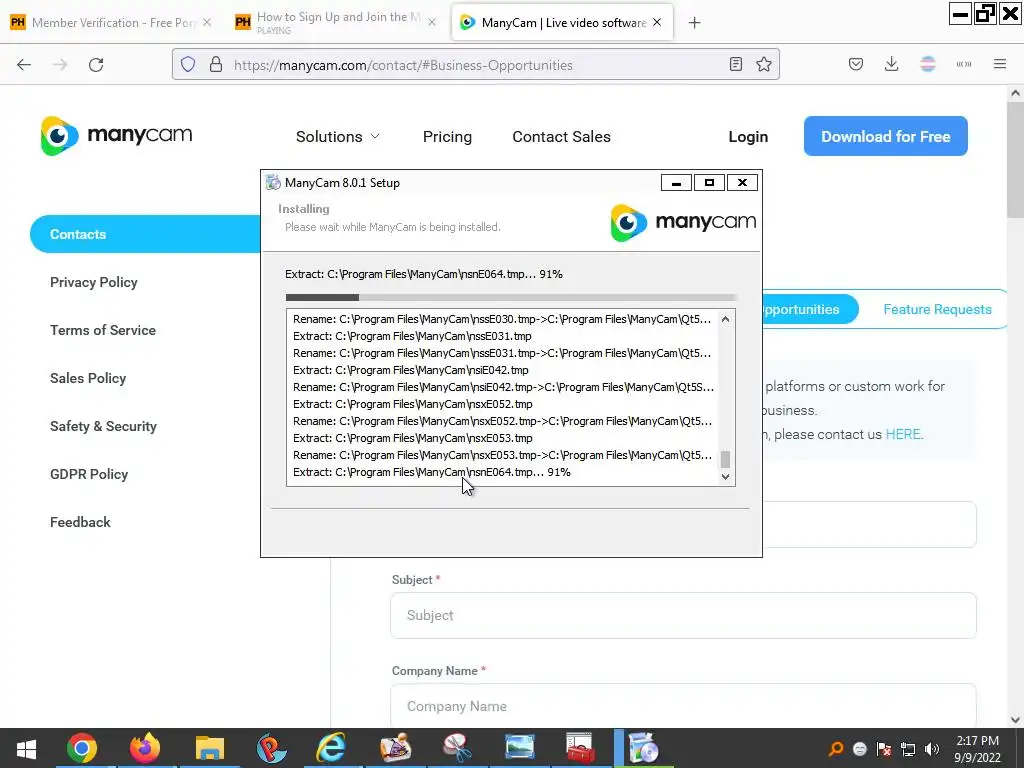This screenshot has width=1024, height=768.
Task: Minimize the ManyCam Setup window
Action: pyautogui.click(x=676, y=183)
